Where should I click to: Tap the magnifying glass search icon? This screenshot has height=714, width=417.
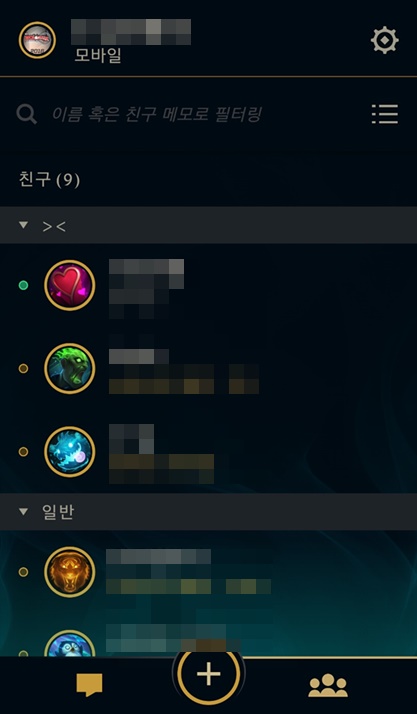pyautogui.click(x=26, y=114)
